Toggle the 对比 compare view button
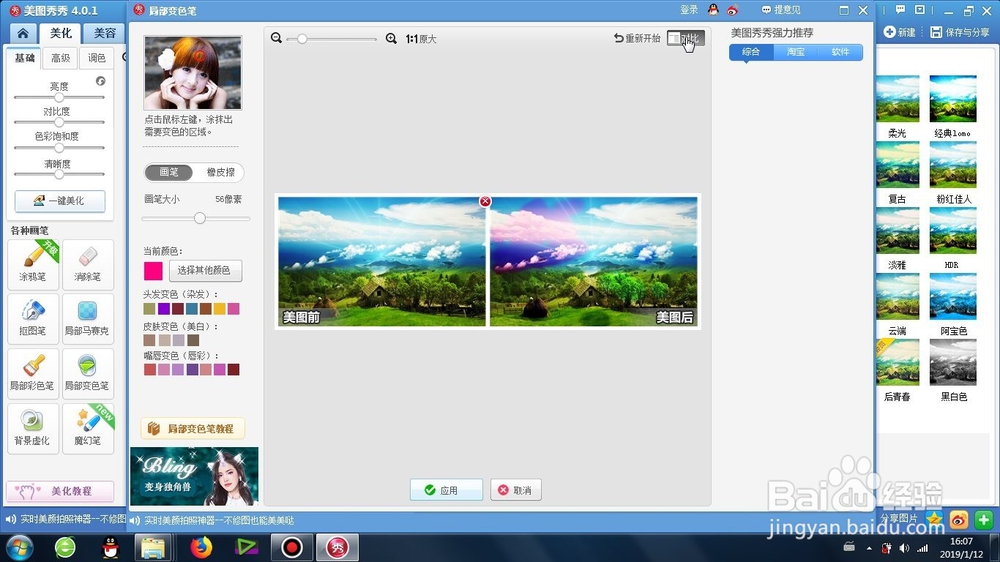 click(685, 38)
